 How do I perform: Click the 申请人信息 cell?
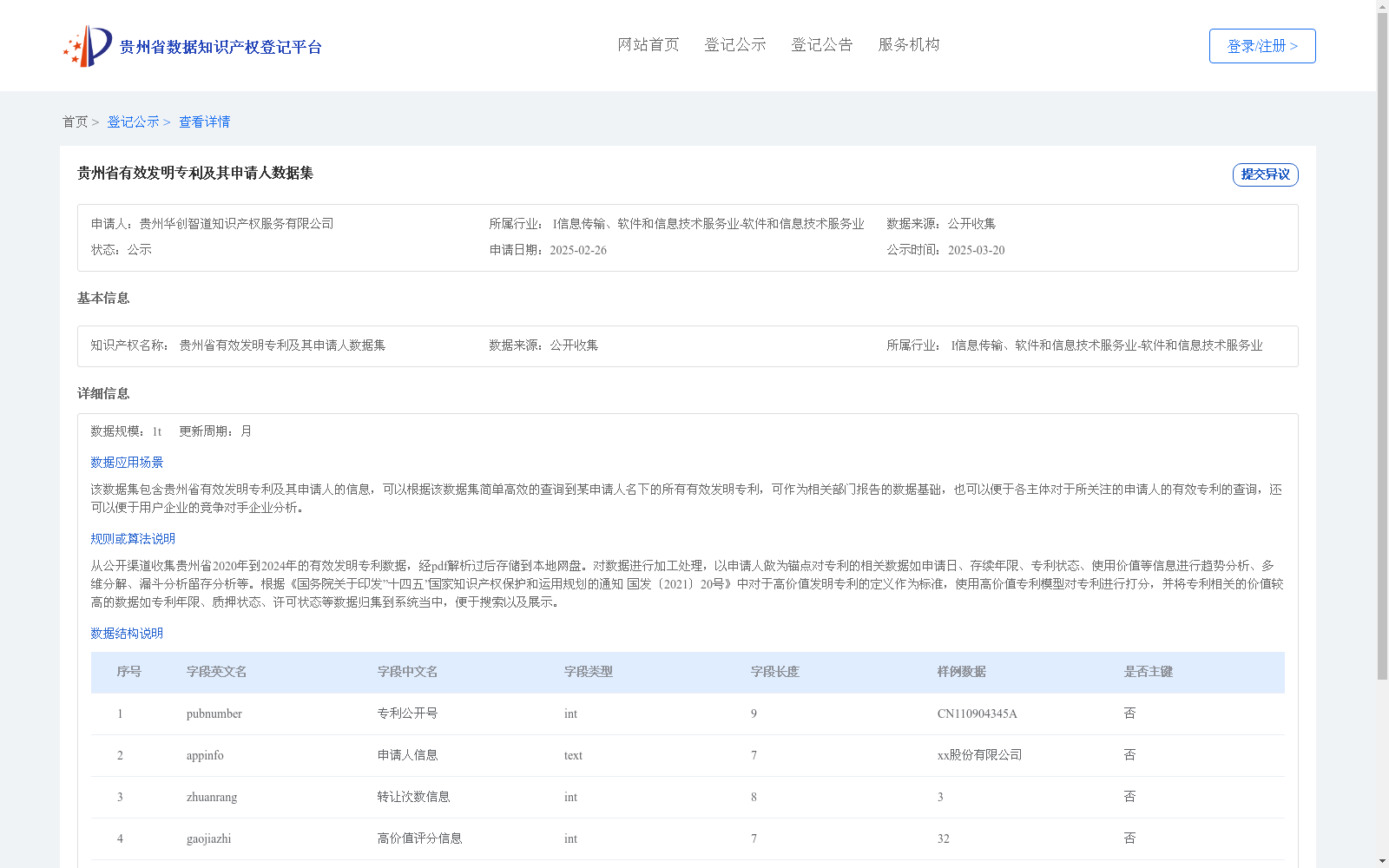408,755
